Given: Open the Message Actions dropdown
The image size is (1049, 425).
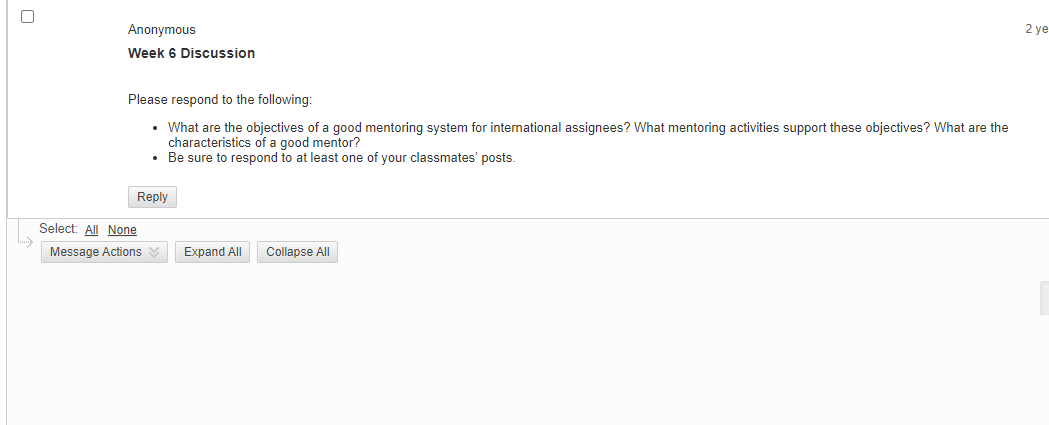Looking at the screenshot, I should (x=104, y=252).
